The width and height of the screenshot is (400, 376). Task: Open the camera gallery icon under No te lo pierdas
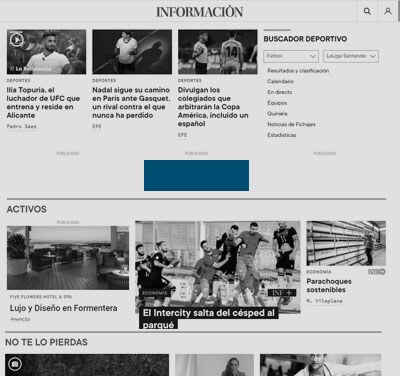pyautogui.click(x=15, y=364)
